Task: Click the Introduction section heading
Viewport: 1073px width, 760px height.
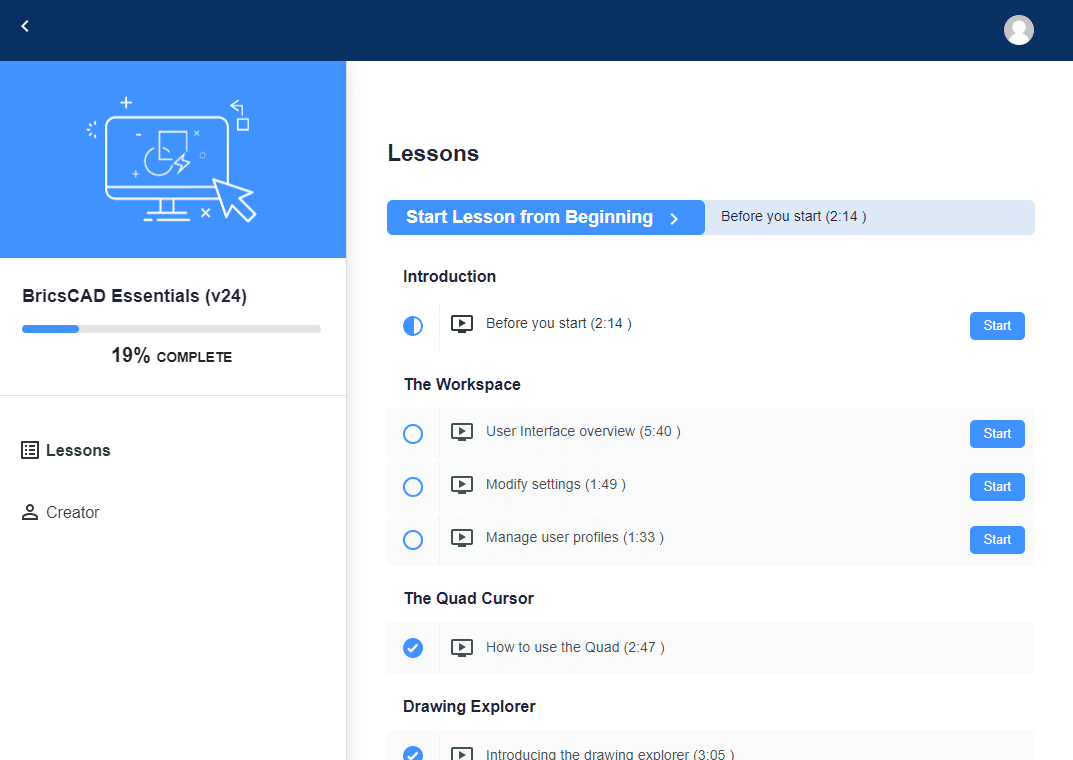Action: (x=449, y=276)
